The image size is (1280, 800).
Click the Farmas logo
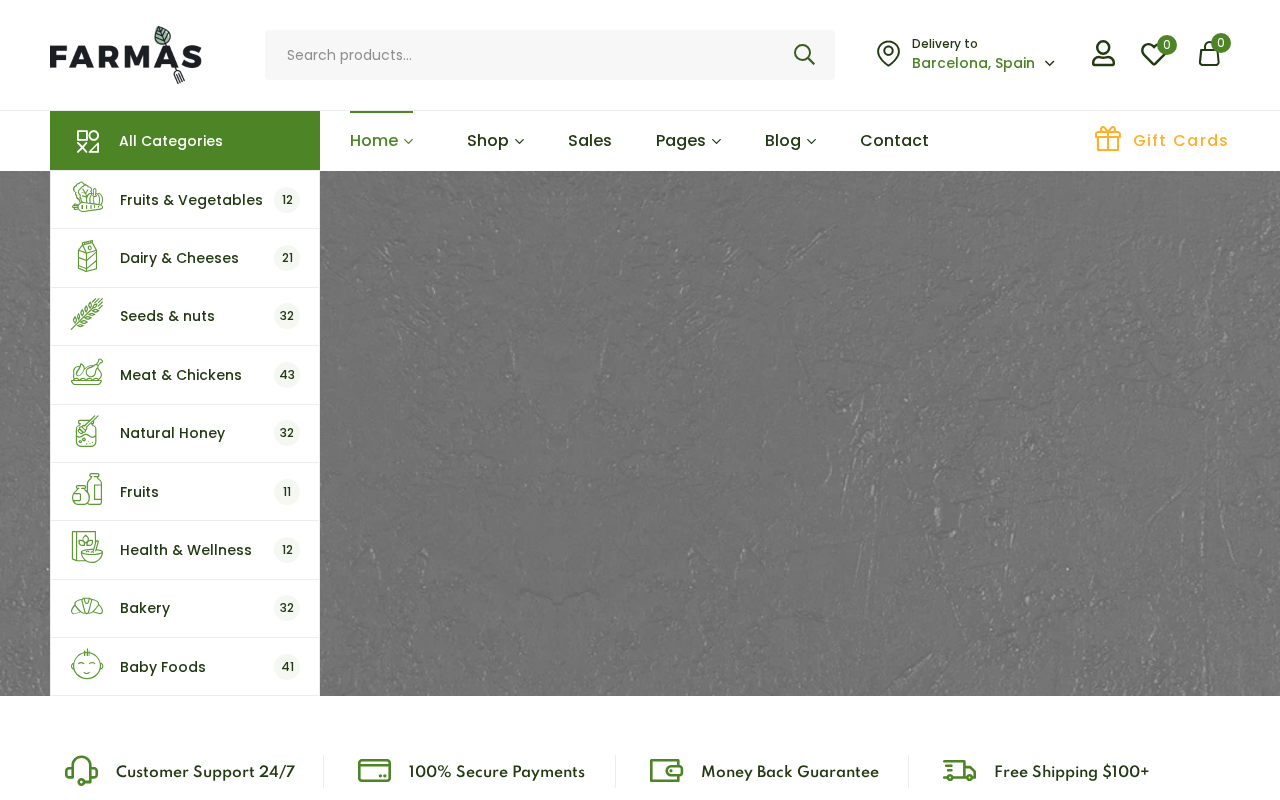click(126, 55)
